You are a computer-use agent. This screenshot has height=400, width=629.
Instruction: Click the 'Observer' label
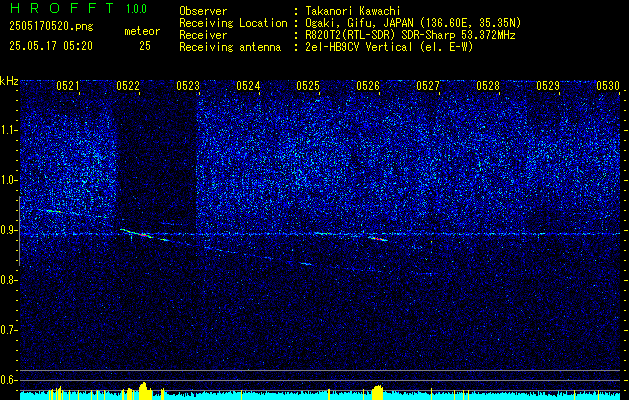pos(203,11)
